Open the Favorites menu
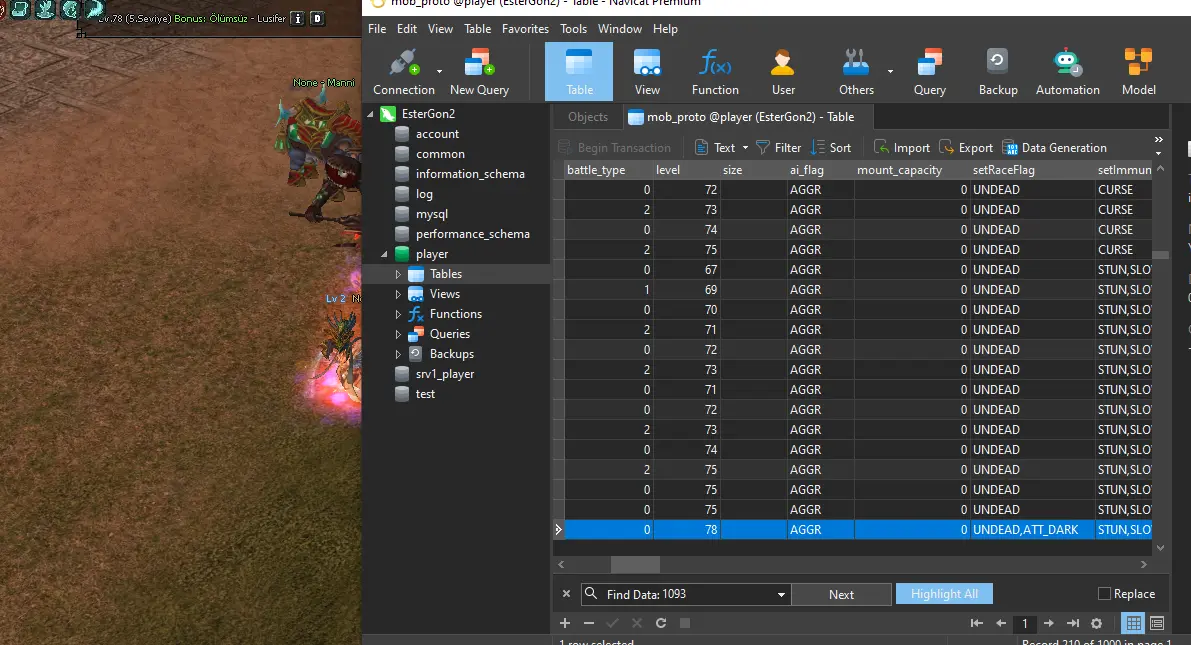This screenshot has width=1191, height=645. coord(525,29)
